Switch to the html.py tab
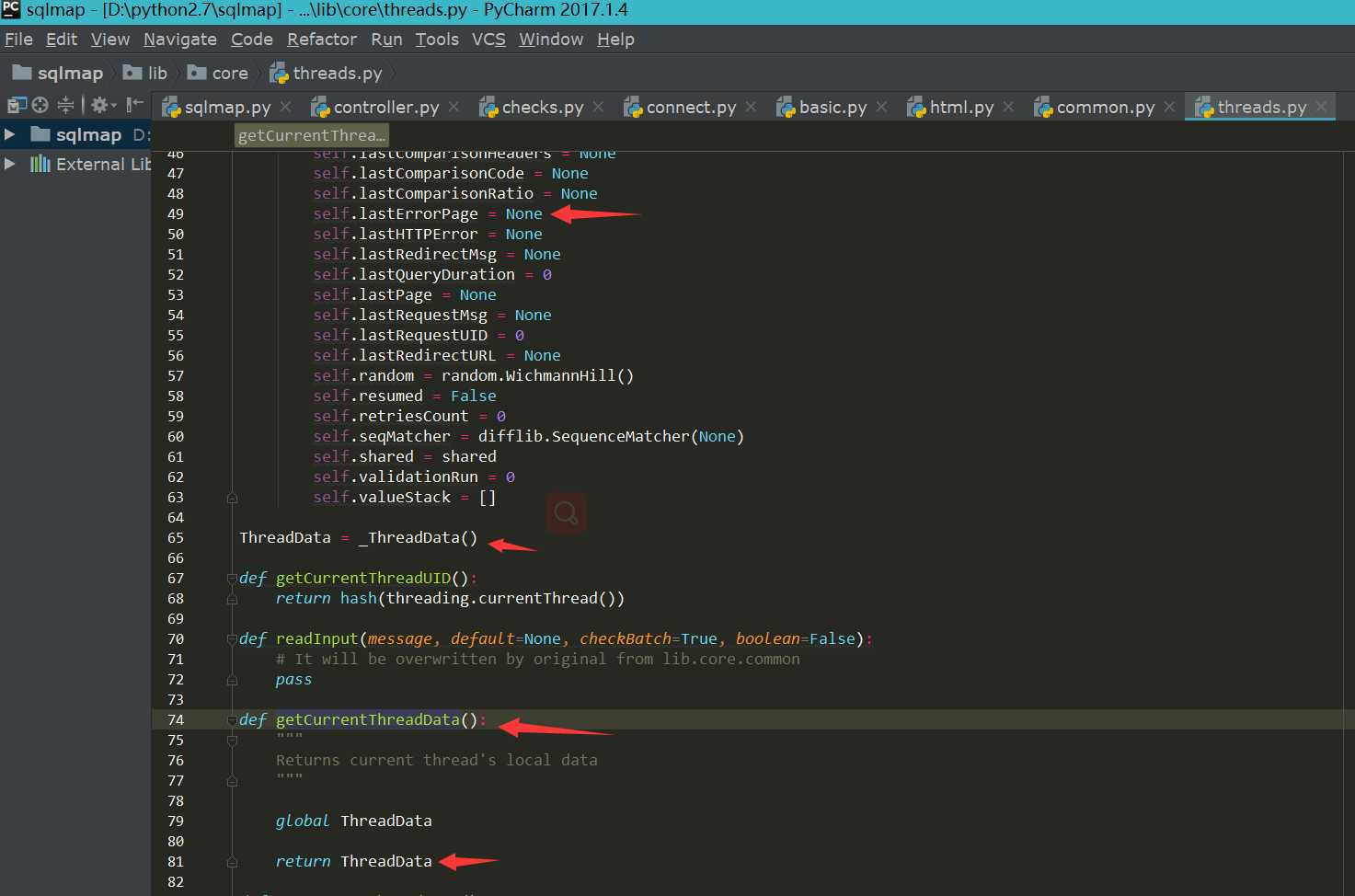This screenshot has height=896, width=1355. 961,107
